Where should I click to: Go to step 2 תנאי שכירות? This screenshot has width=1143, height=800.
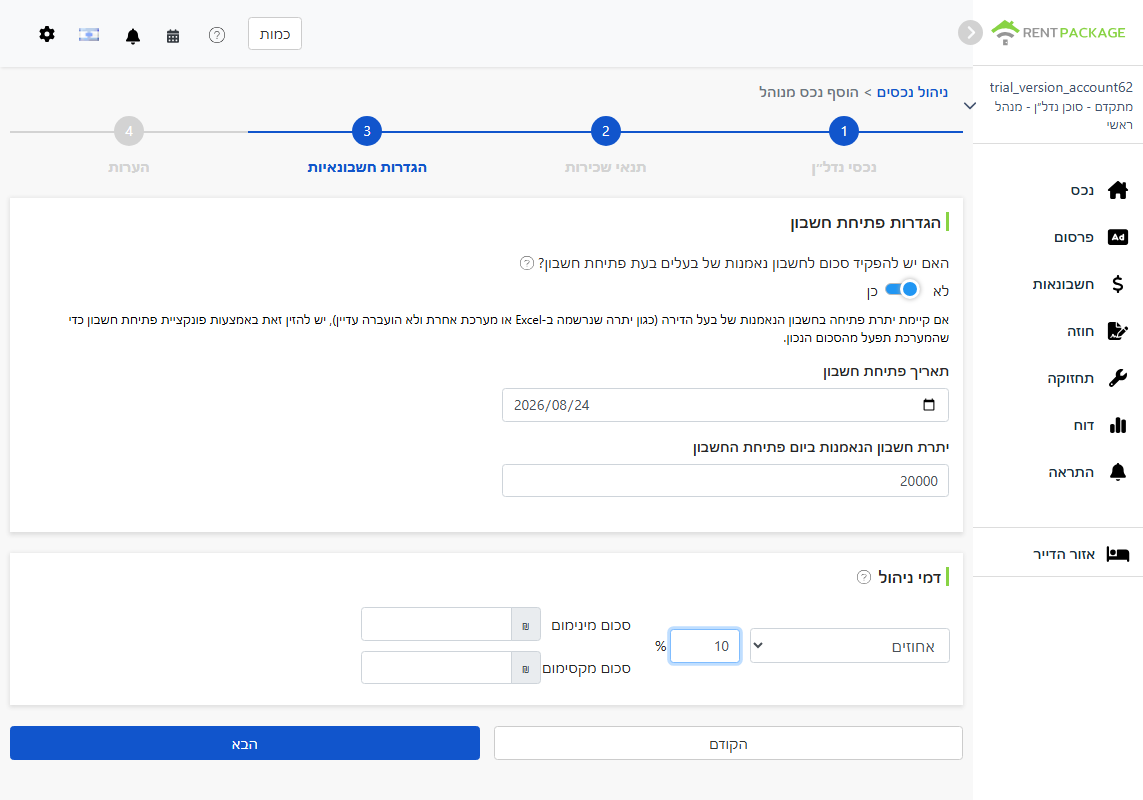(x=605, y=131)
